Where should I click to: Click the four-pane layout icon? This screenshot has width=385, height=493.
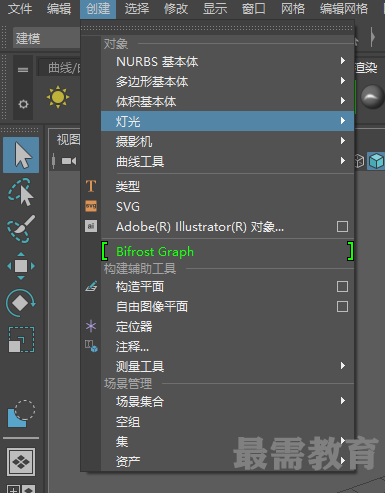click(21, 462)
